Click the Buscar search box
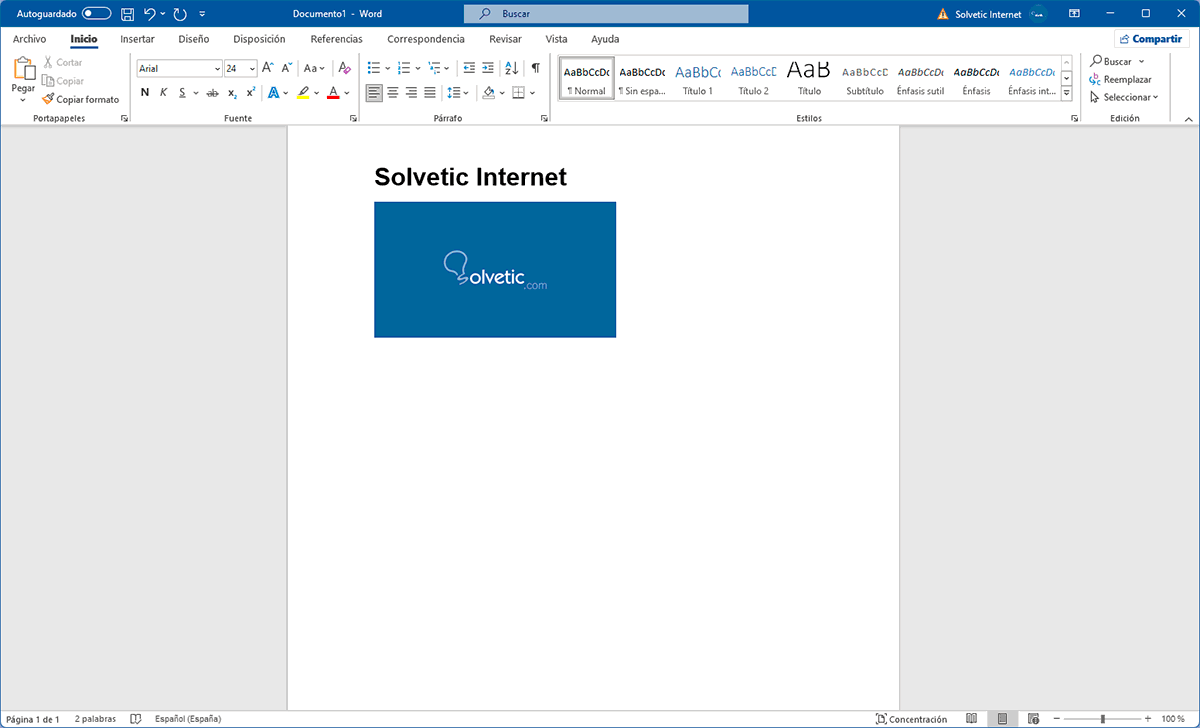 (x=606, y=14)
